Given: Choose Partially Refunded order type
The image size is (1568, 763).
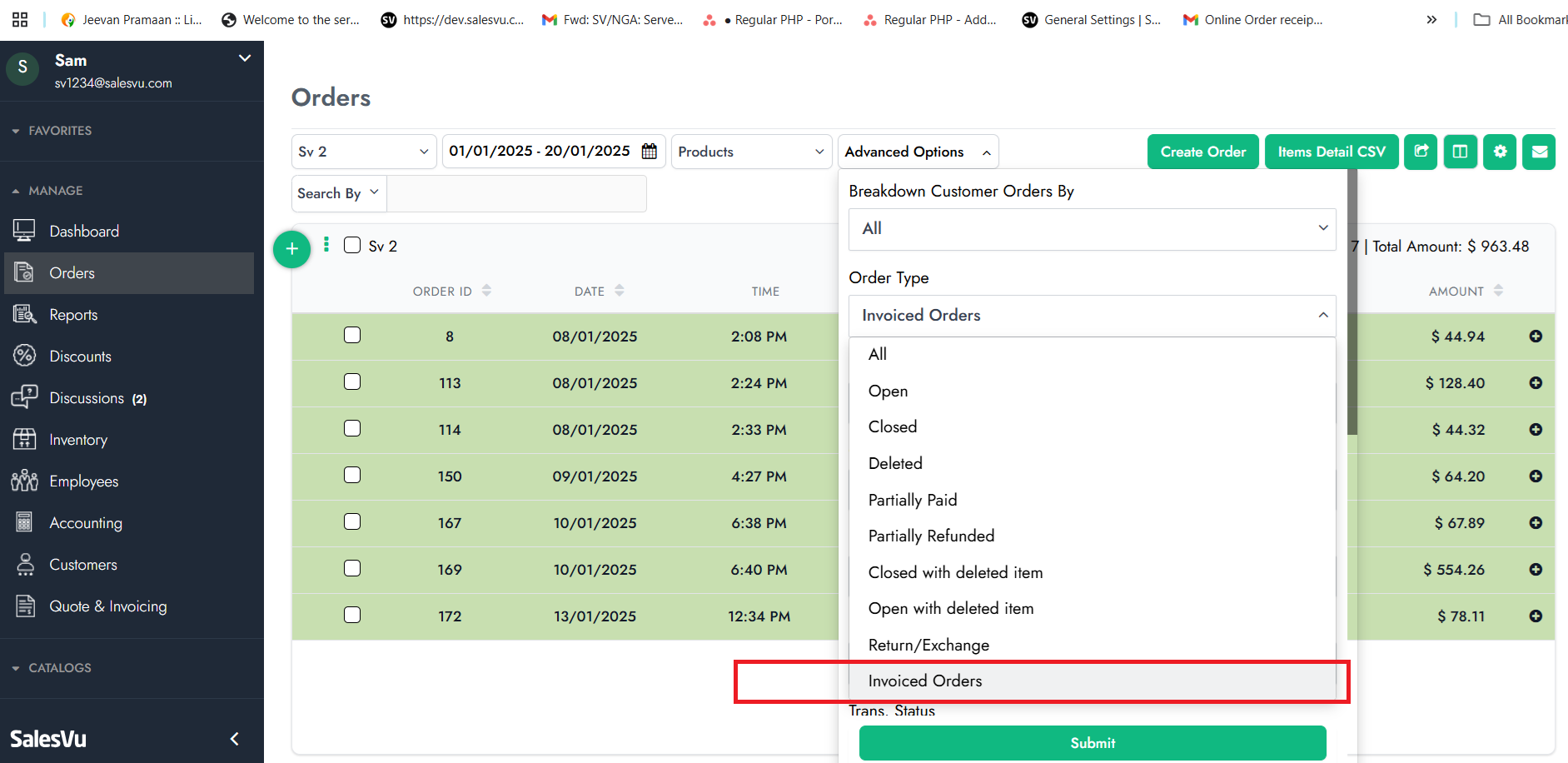Looking at the screenshot, I should (x=931, y=536).
